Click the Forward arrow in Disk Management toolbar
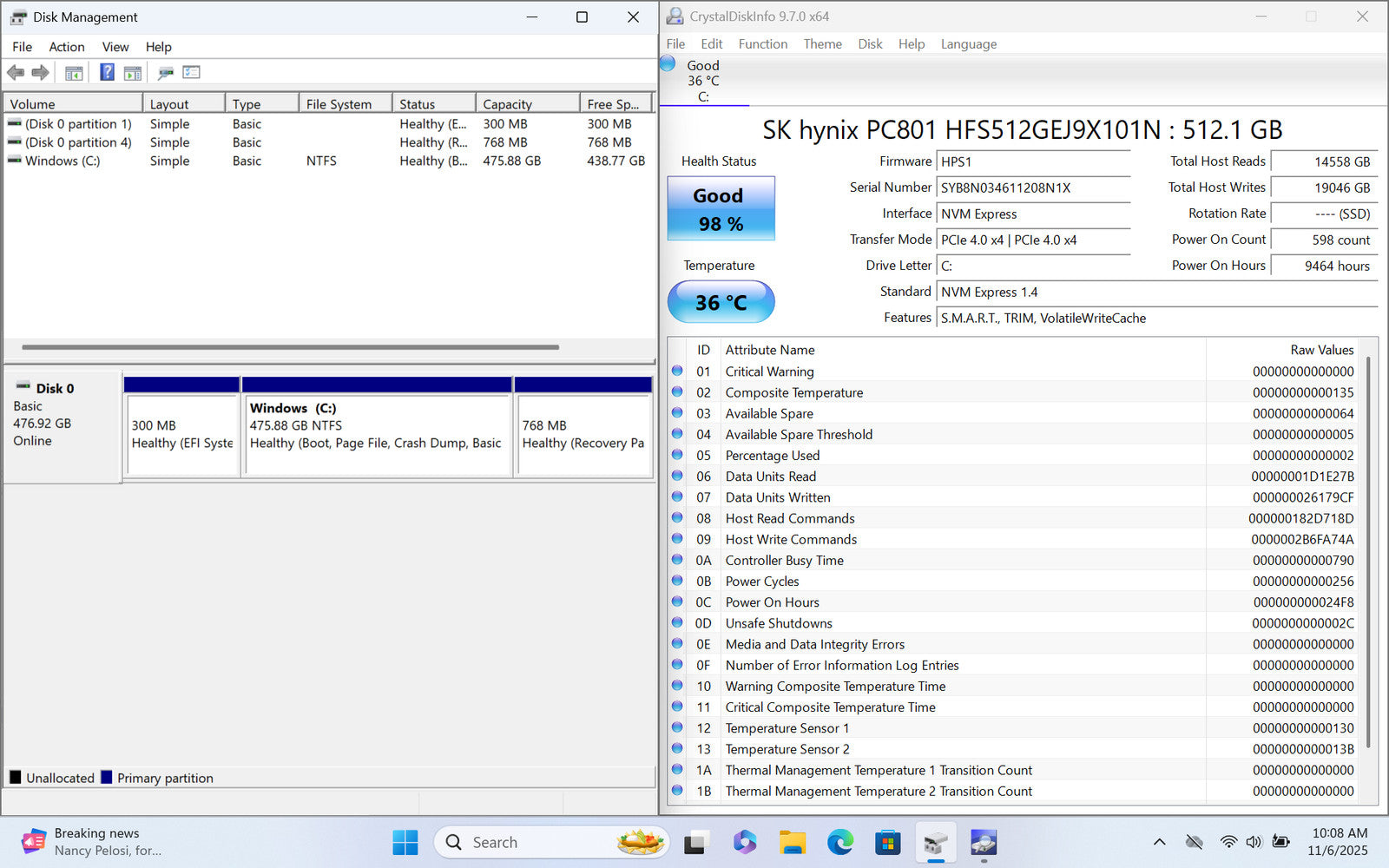Image resolution: width=1389 pixels, height=868 pixels. click(x=40, y=73)
